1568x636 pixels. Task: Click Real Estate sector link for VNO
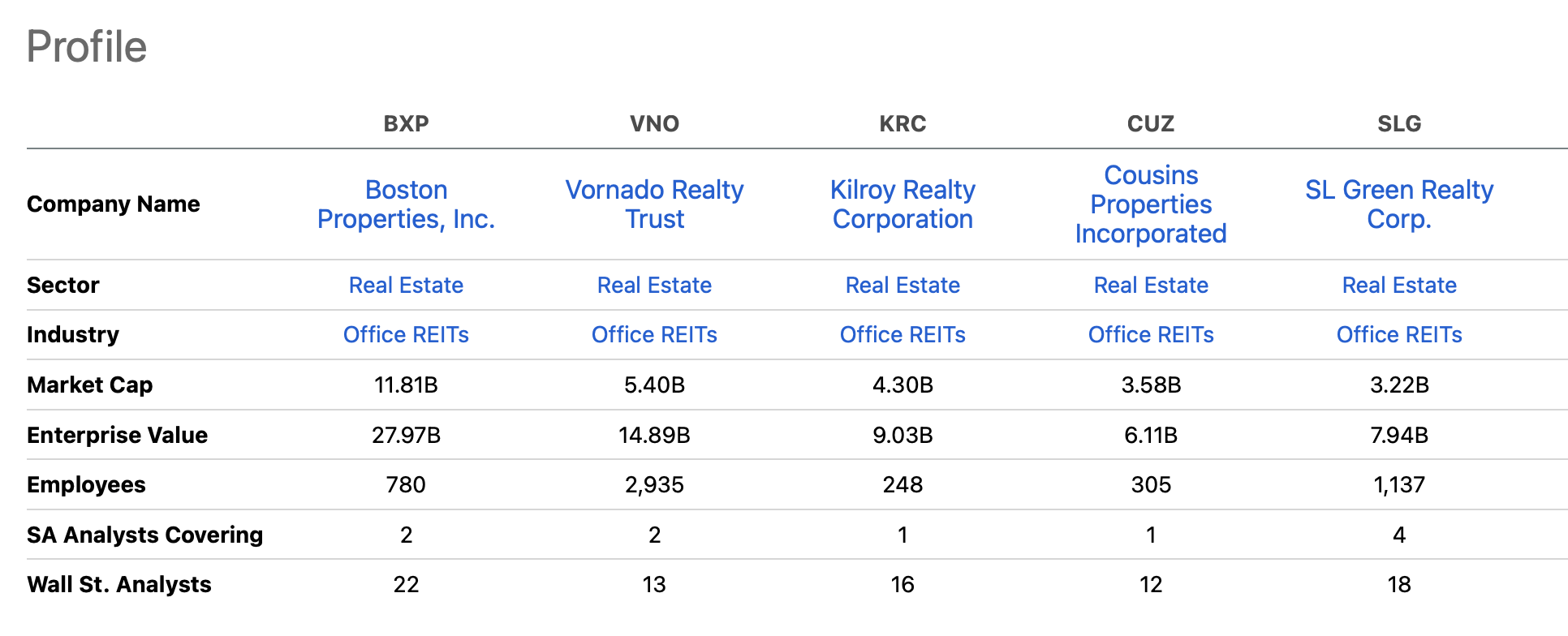654,286
